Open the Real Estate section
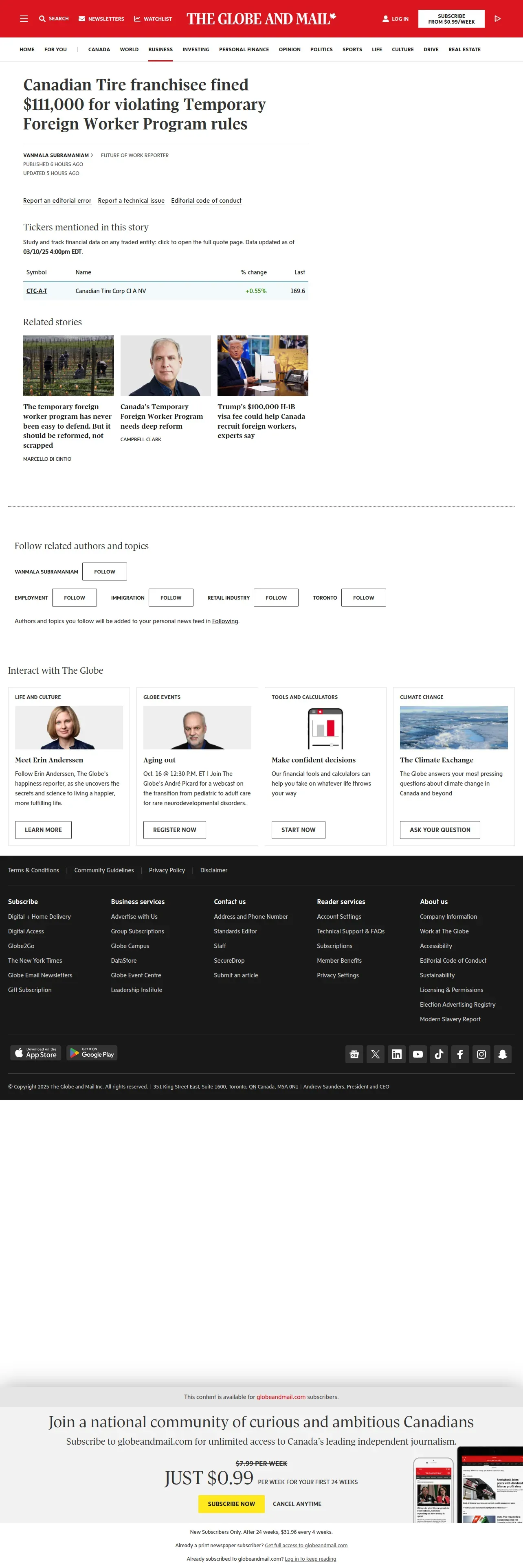 tap(465, 49)
